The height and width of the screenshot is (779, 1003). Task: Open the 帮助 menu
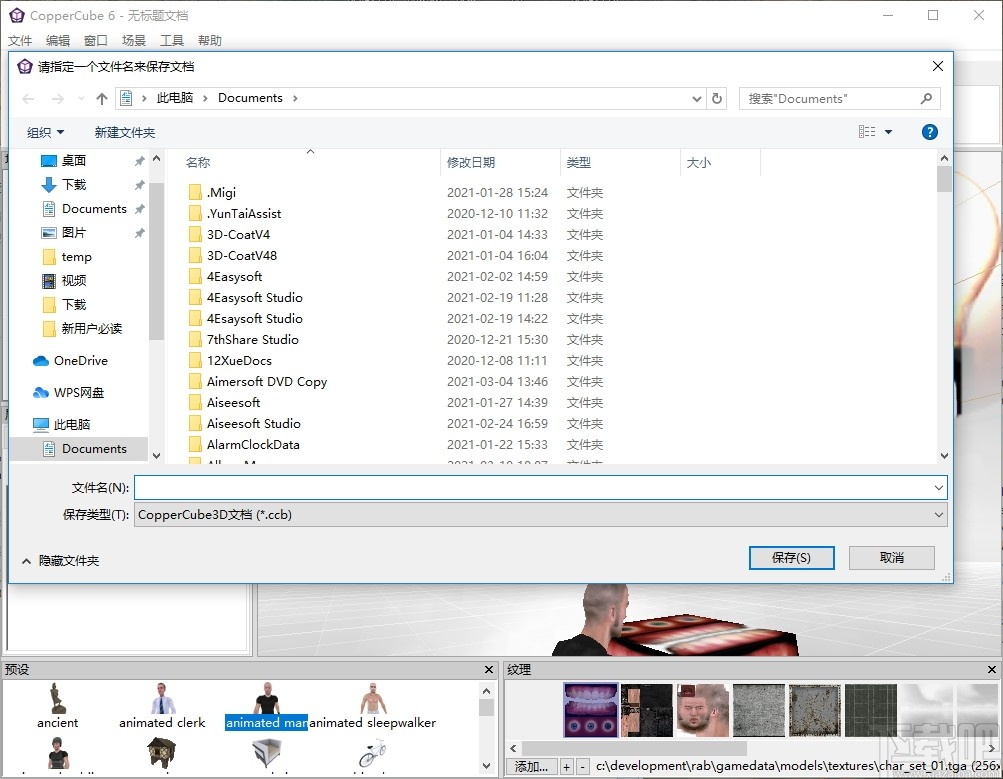point(210,41)
